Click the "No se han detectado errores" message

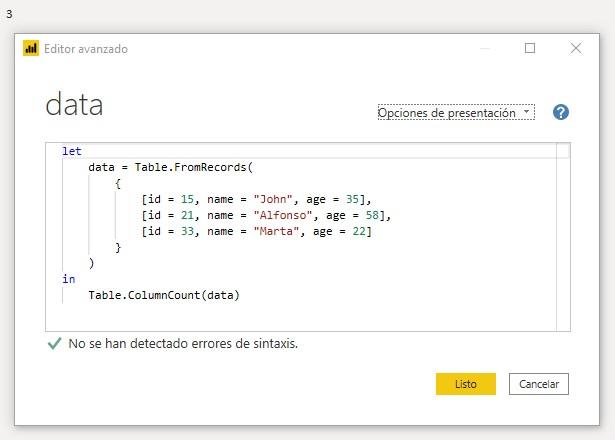pyautogui.click(x=183, y=343)
